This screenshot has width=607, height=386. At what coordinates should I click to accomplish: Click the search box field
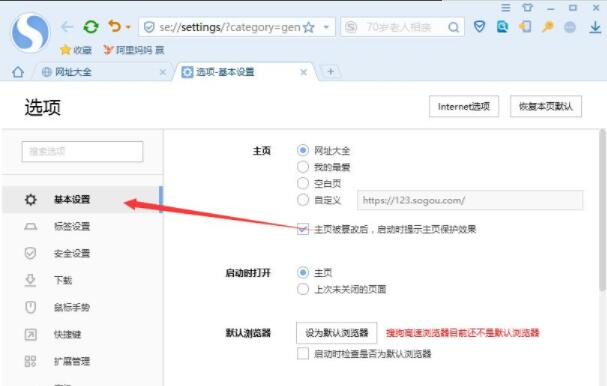click(x=403, y=27)
